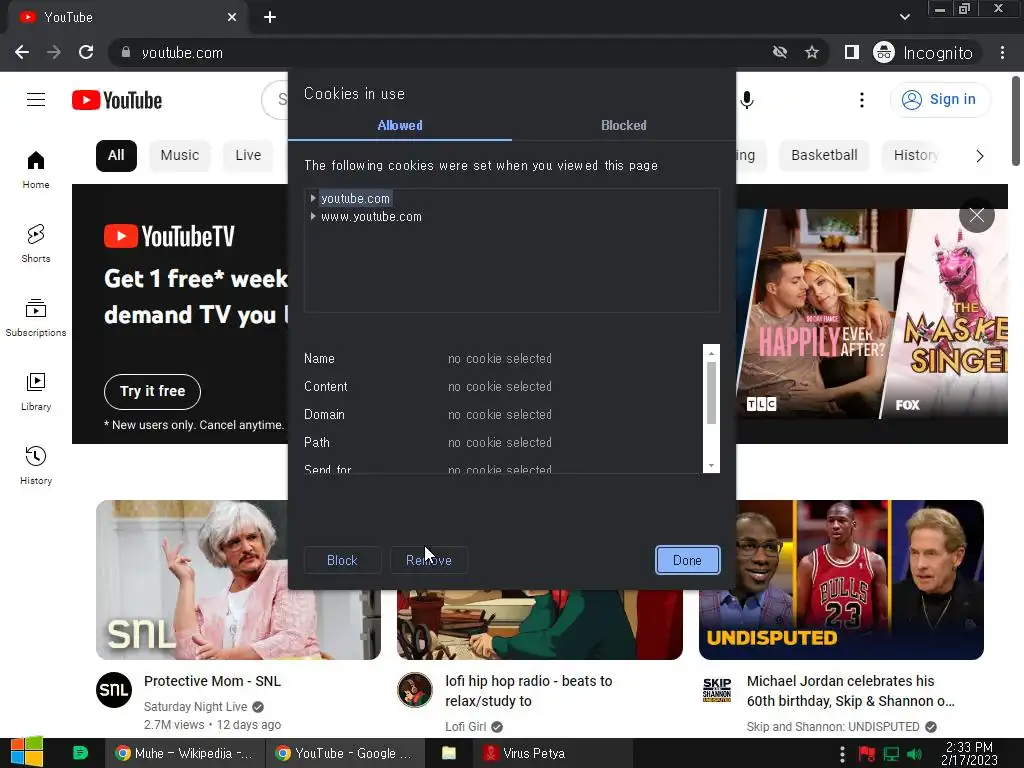Image resolution: width=1024 pixels, height=768 pixels.
Task: Click the cookie details scrollbar up arrow
Action: pyautogui.click(x=711, y=353)
